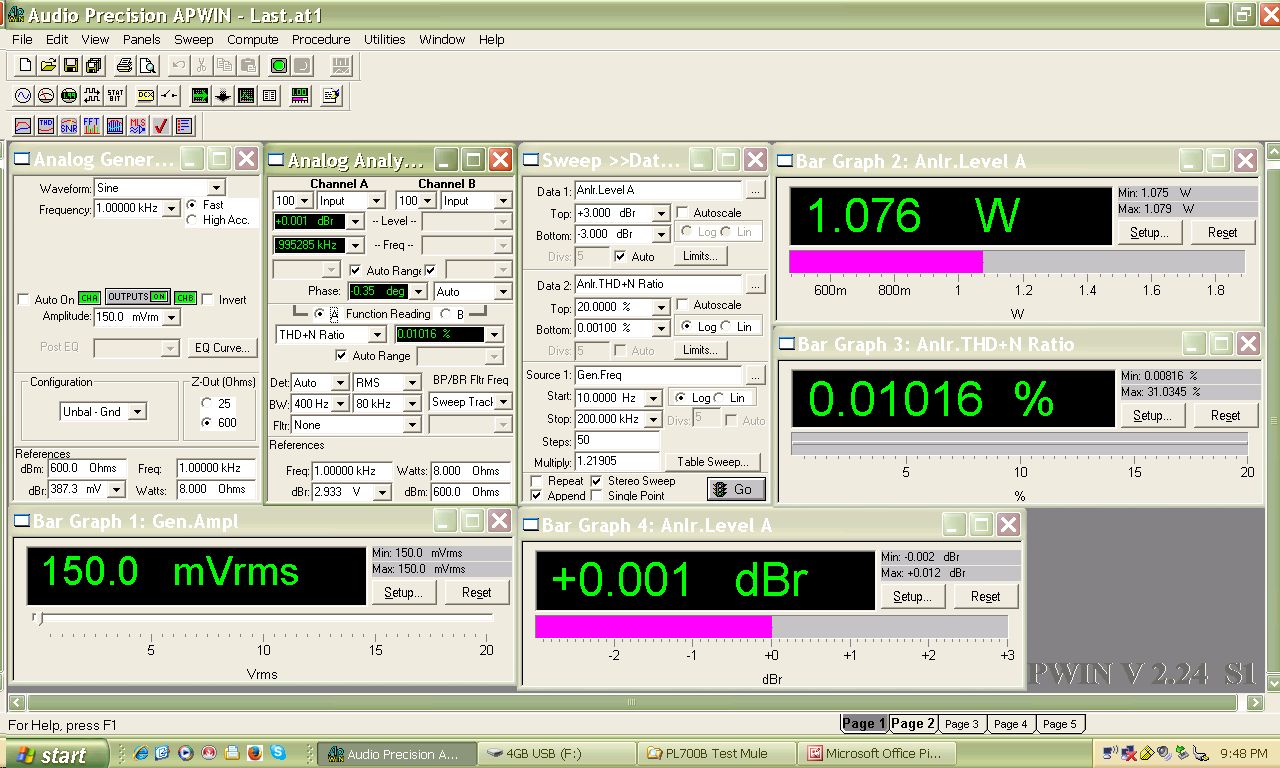This screenshot has width=1280, height=768.
Task: Open the DCX panel icon
Action: coord(146,96)
